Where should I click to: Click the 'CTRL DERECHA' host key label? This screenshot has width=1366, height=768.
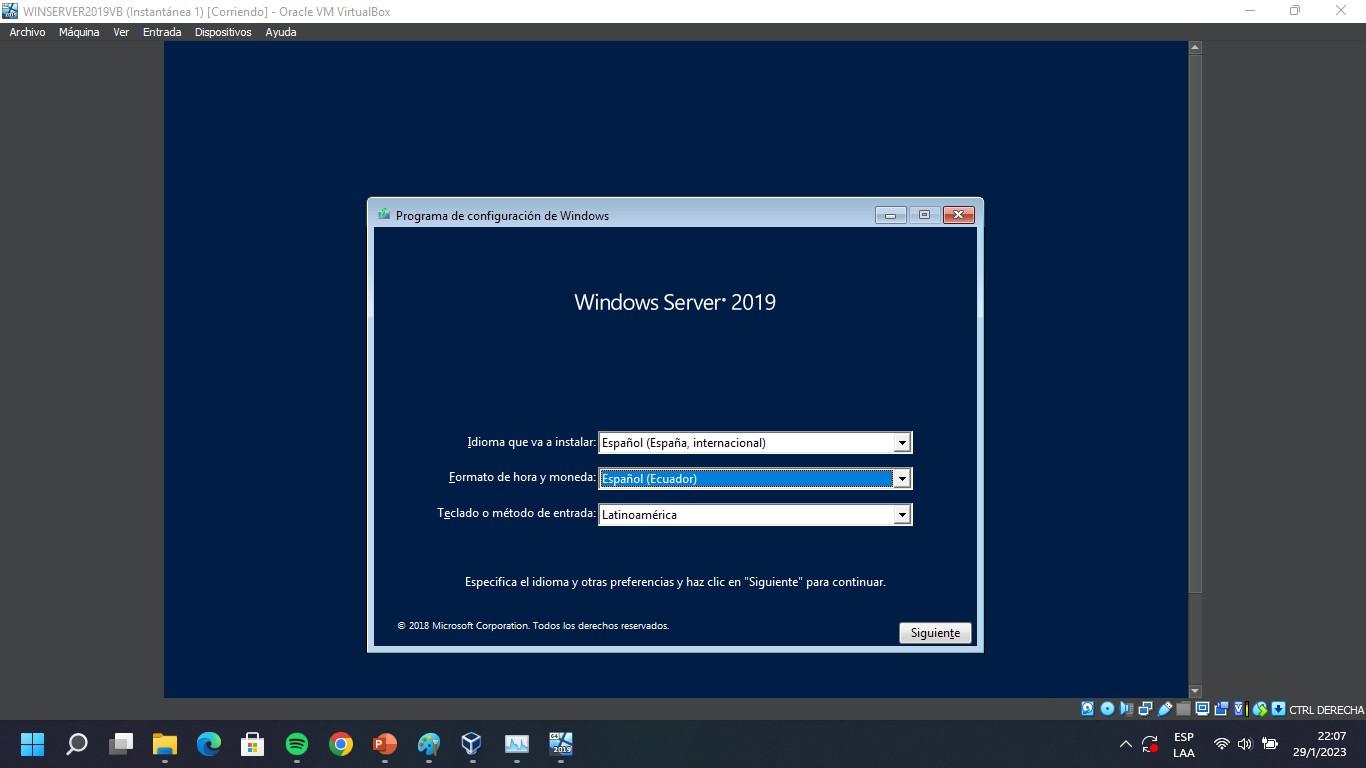pos(1326,710)
